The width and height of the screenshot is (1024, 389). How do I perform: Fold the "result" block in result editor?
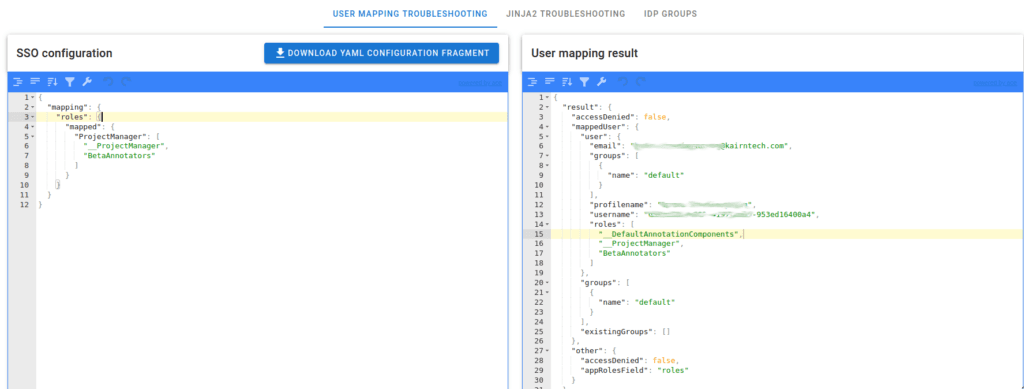547,107
